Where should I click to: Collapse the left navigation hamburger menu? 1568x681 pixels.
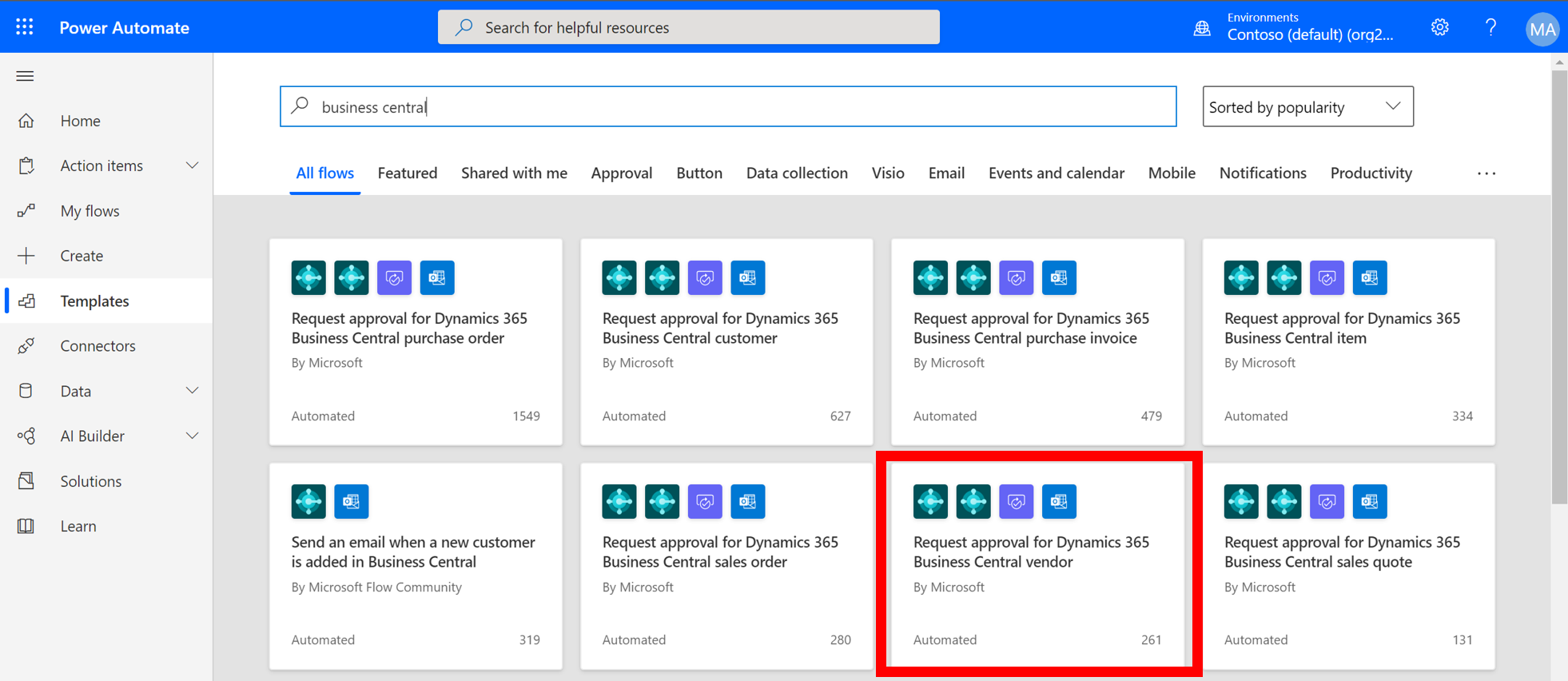pos(25,76)
